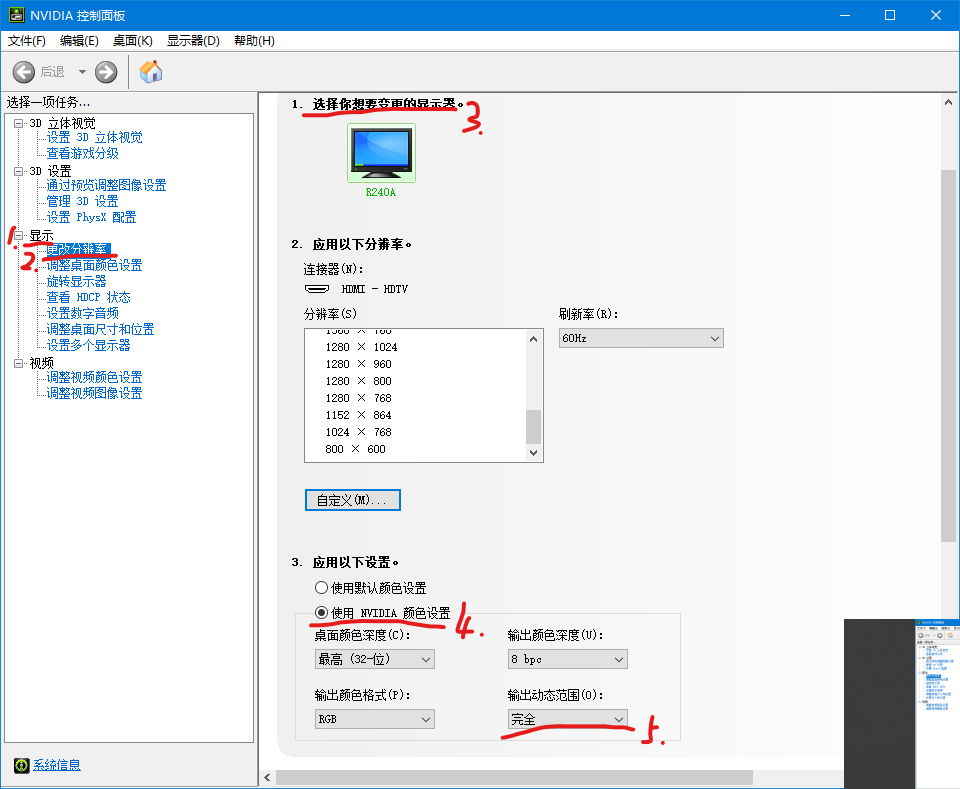Open the 输出颜色深度 8 bpc dropdown

[x=568, y=659]
